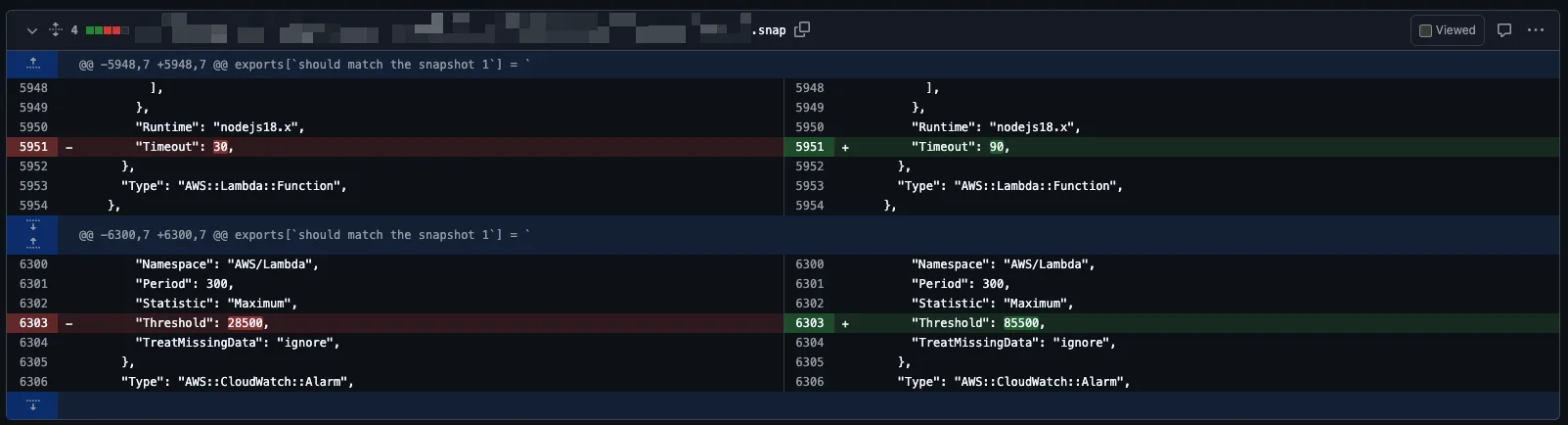Click right-side line number 6306

point(810,382)
